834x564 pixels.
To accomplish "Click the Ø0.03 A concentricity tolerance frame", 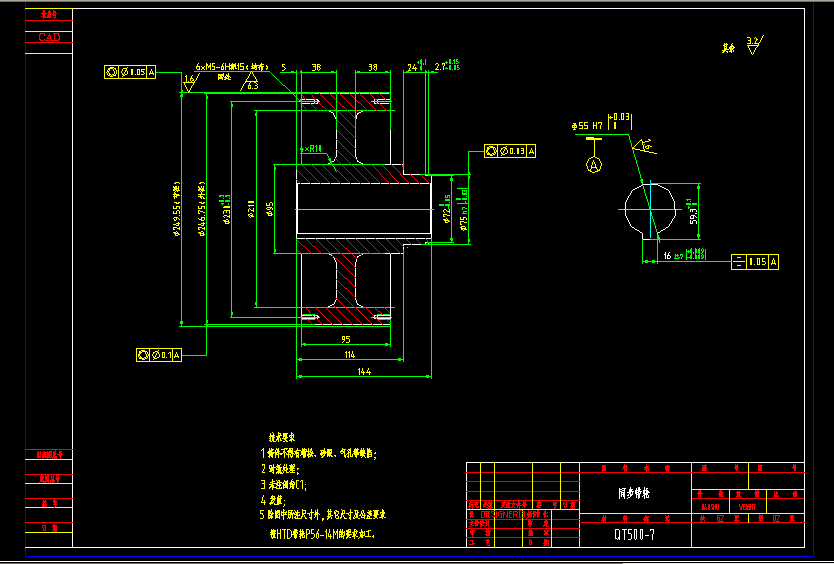I will pyautogui.click(x=510, y=151).
